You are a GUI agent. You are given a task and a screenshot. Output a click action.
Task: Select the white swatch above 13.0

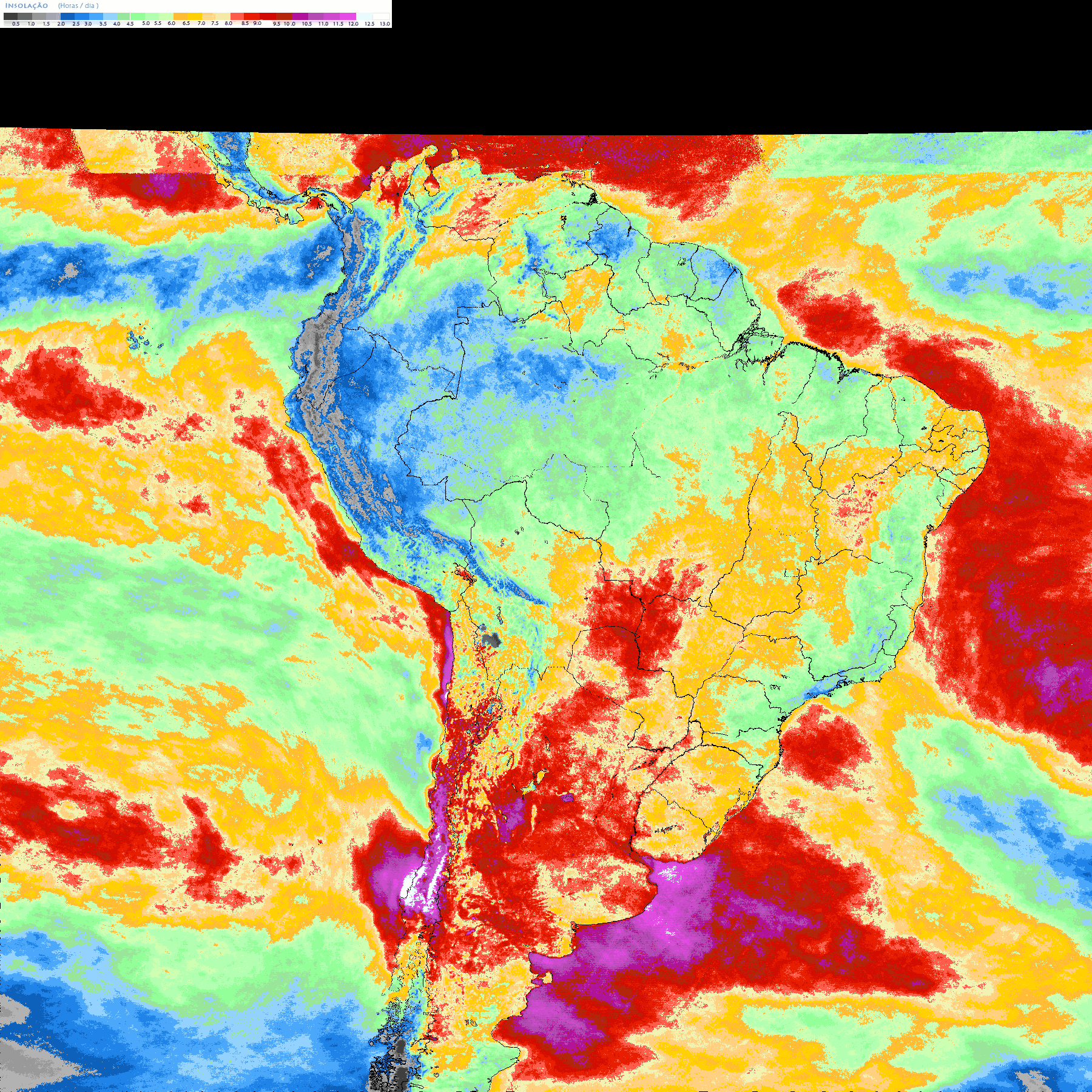381,16
